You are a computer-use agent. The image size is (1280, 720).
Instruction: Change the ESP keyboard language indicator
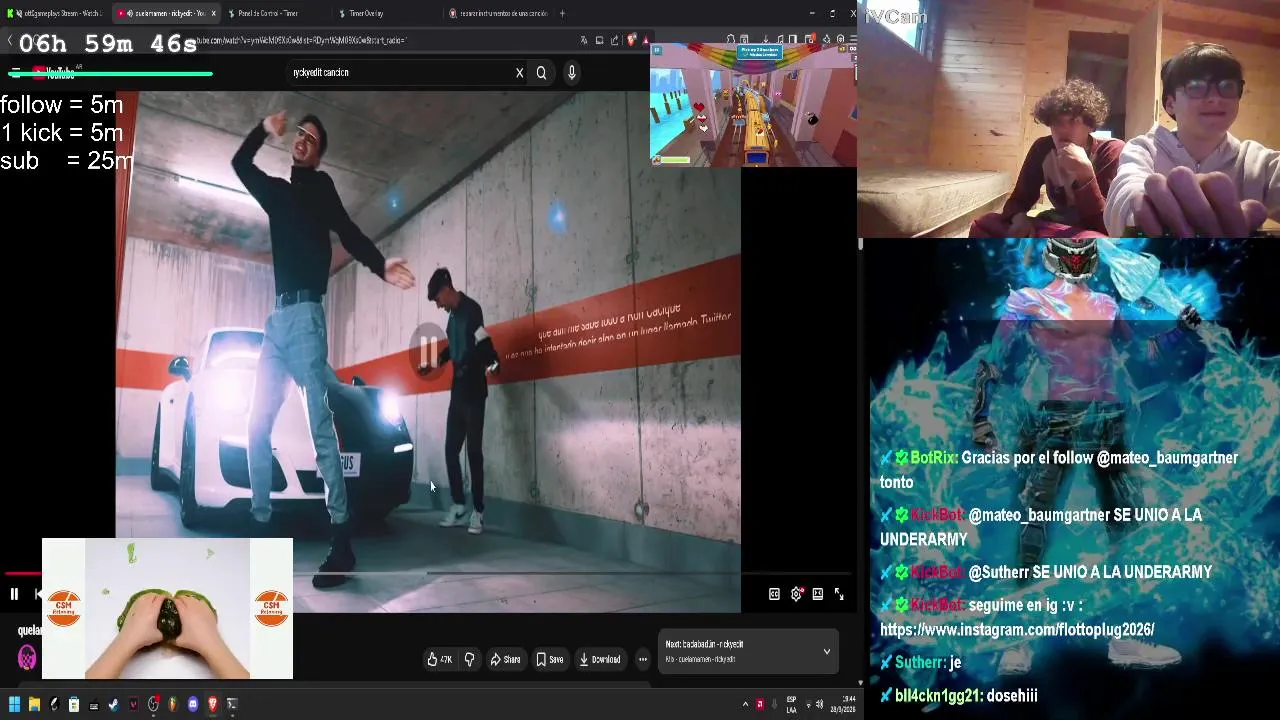coord(791,704)
